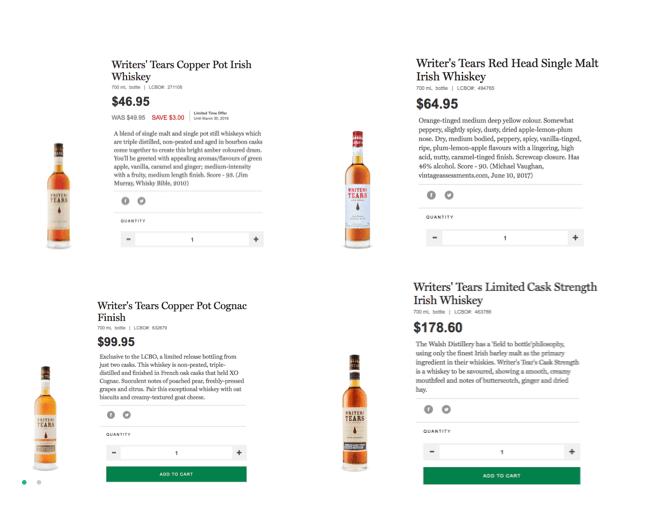Decrease quantity of Limited Cask Strength whiskey
Viewport: 645px width, 509px height.
point(432,452)
